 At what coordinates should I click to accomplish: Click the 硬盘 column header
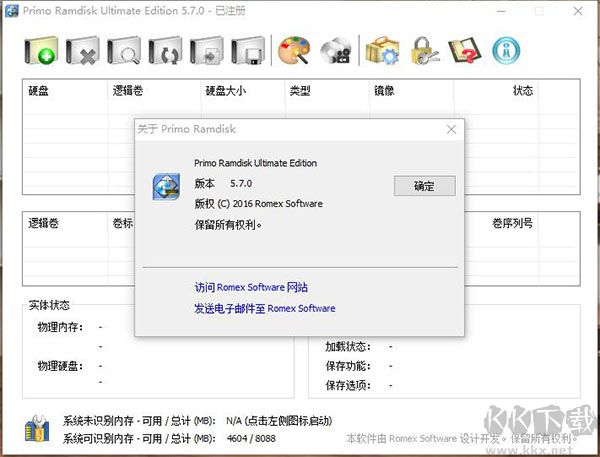tap(40, 91)
